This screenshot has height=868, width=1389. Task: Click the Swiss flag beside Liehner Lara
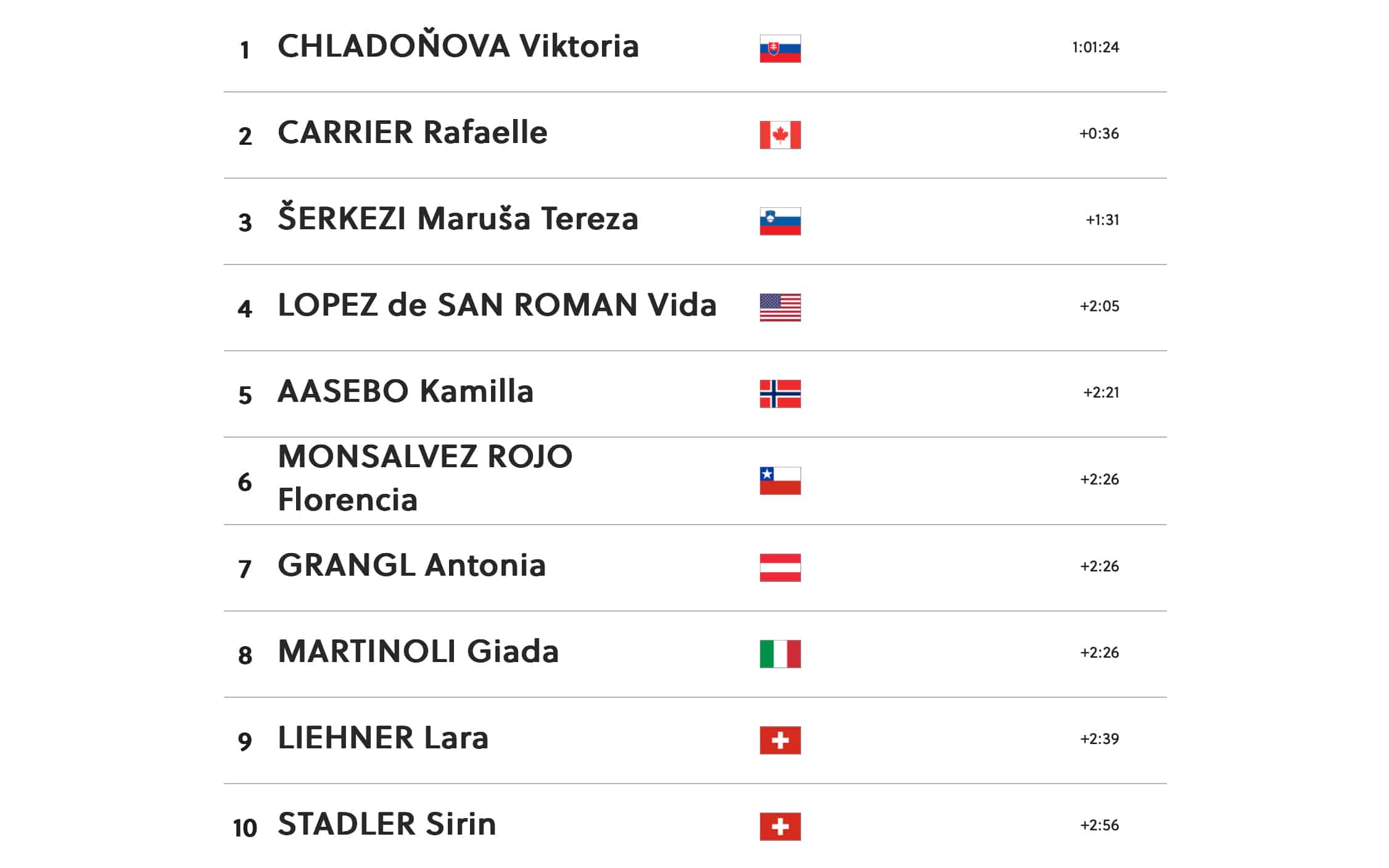click(780, 740)
